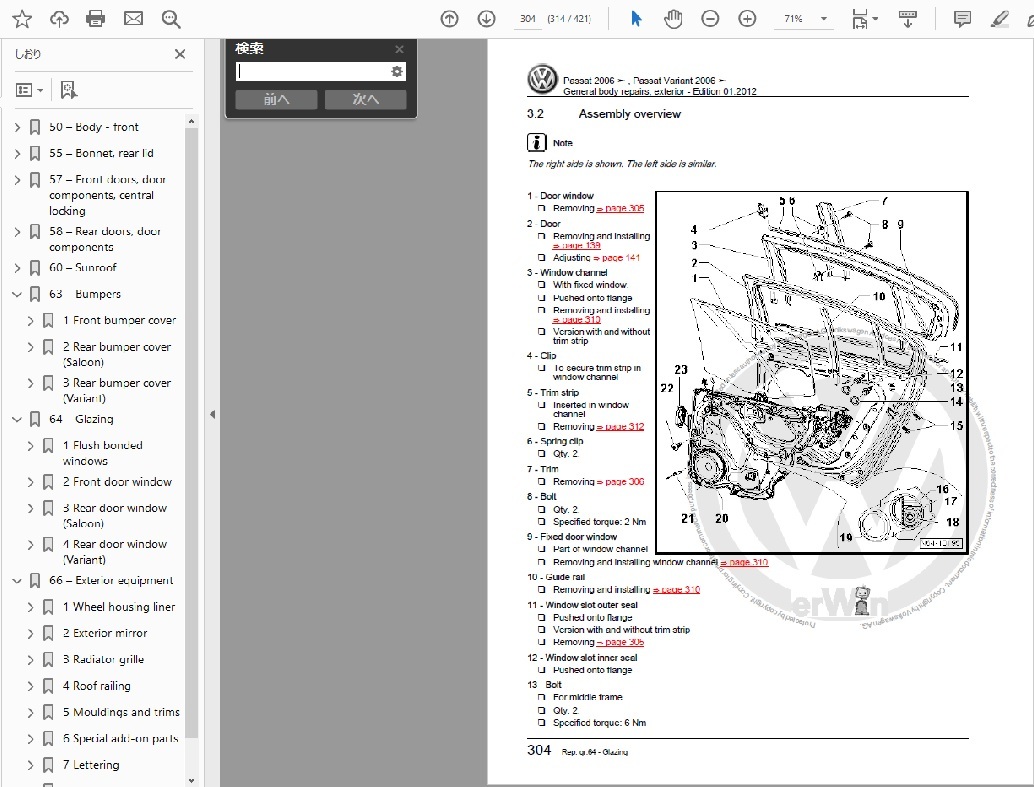Viewport: 1034px width, 787px height.
Task: Follow the Guide rail page 310 link
Action: click(x=676, y=590)
